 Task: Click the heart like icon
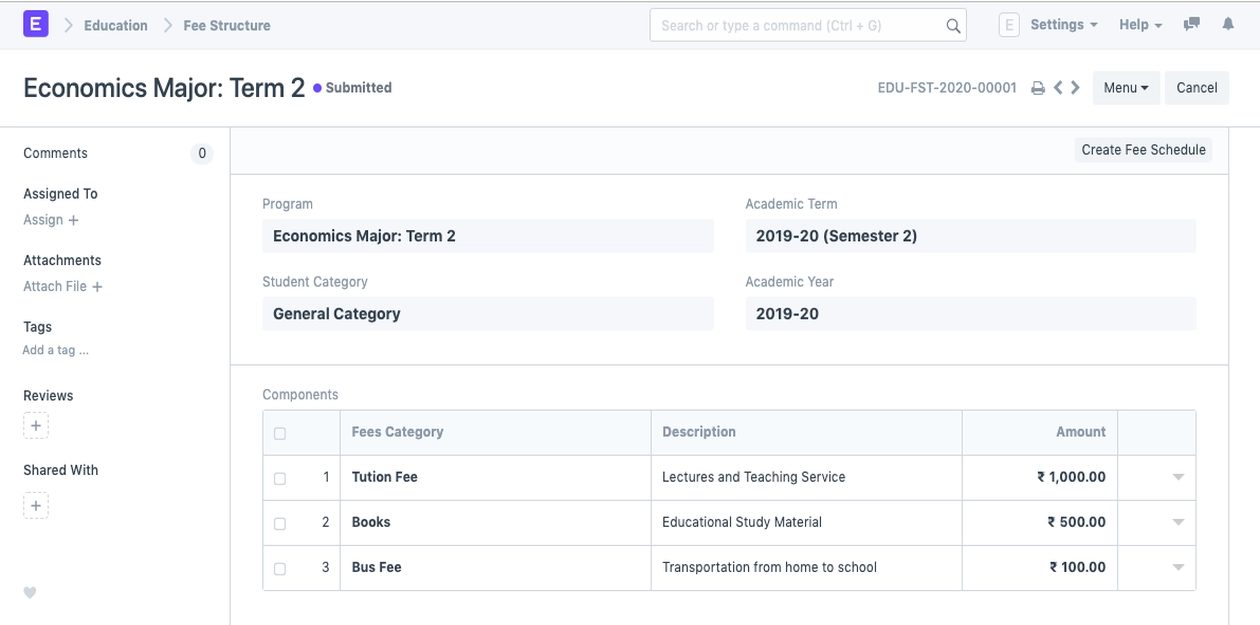(30, 593)
